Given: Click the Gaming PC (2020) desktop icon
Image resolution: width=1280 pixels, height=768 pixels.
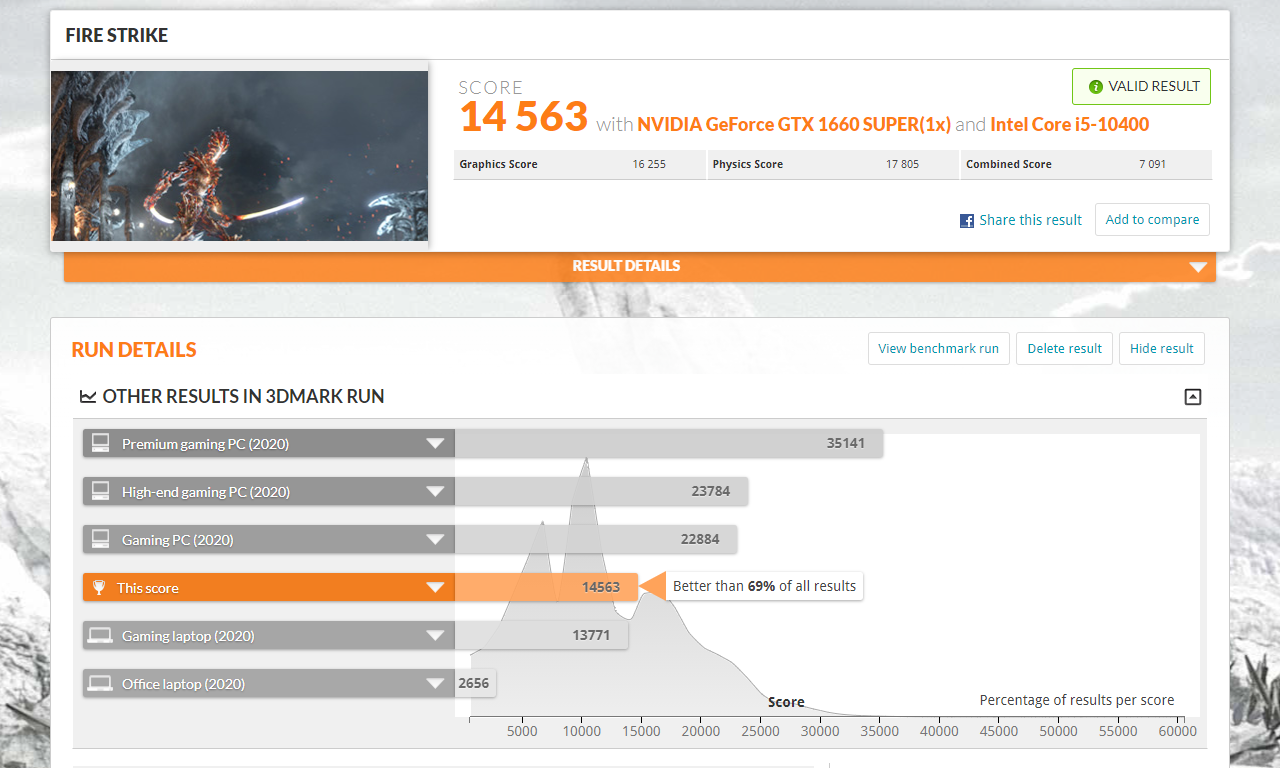Looking at the screenshot, I should pyautogui.click(x=100, y=539).
